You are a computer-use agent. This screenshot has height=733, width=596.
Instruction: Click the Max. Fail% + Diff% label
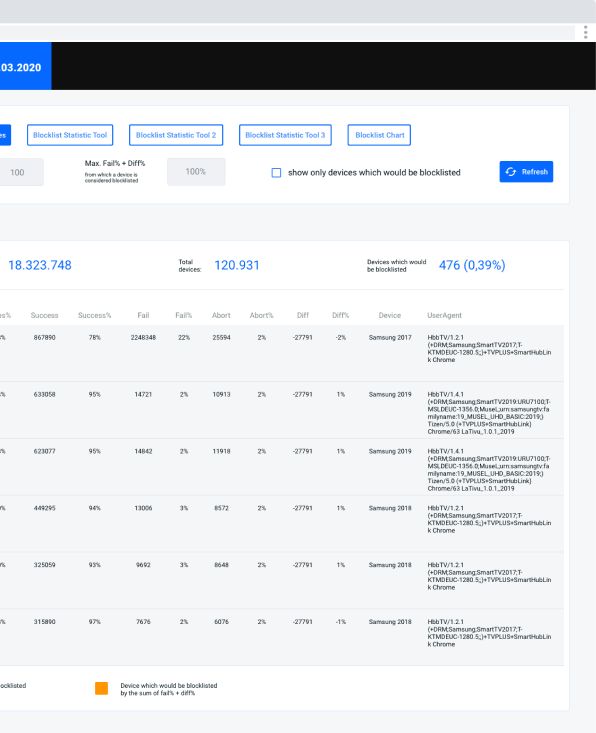click(115, 163)
